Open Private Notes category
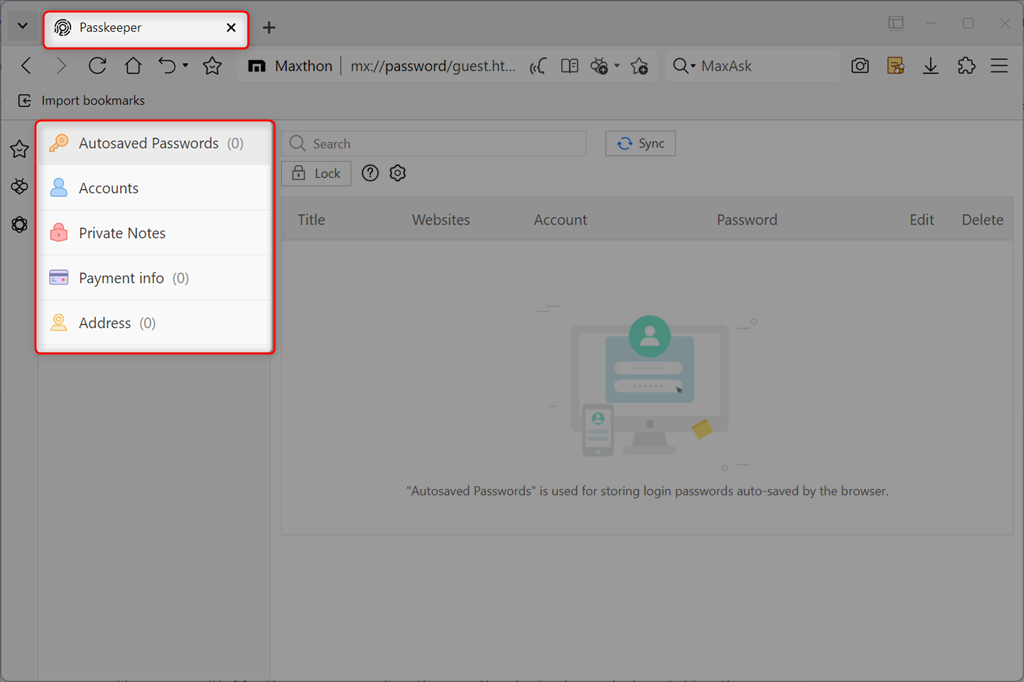 155,233
